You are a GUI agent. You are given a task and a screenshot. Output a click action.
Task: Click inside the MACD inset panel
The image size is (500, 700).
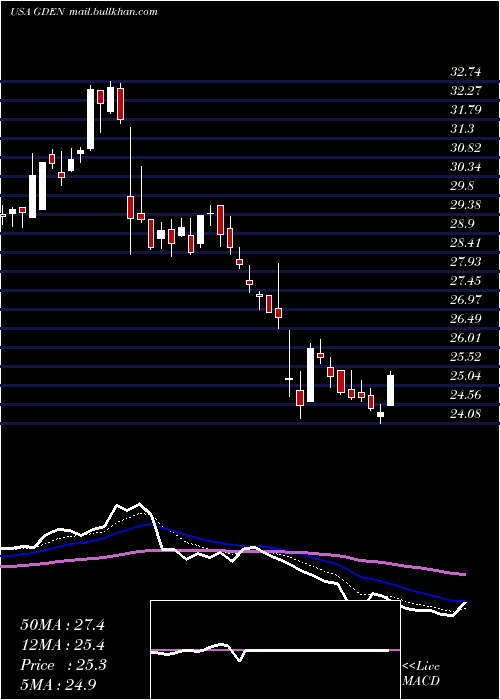(x=275, y=650)
